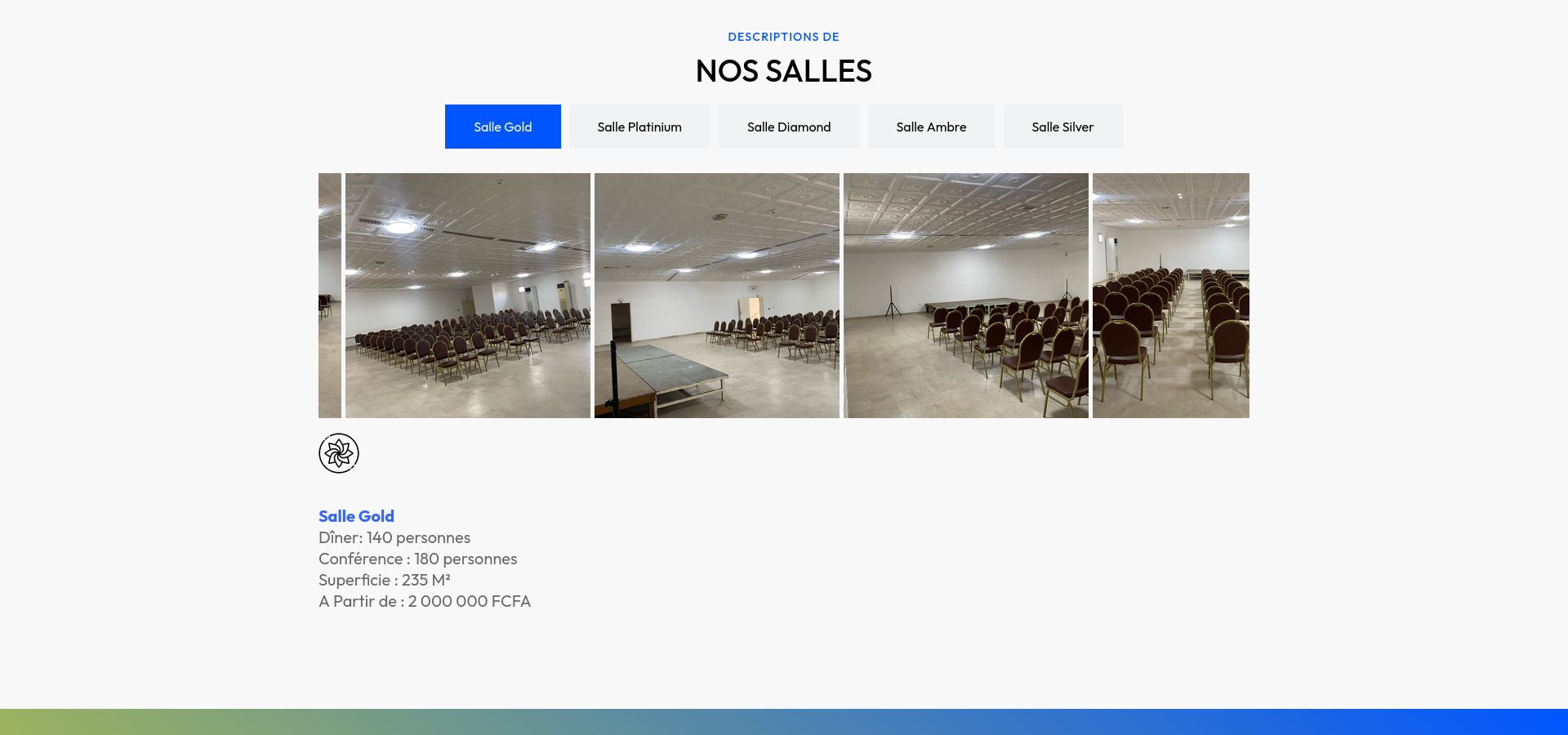Select the Salle Gold tab
This screenshot has width=1568, height=735.
tap(502, 127)
